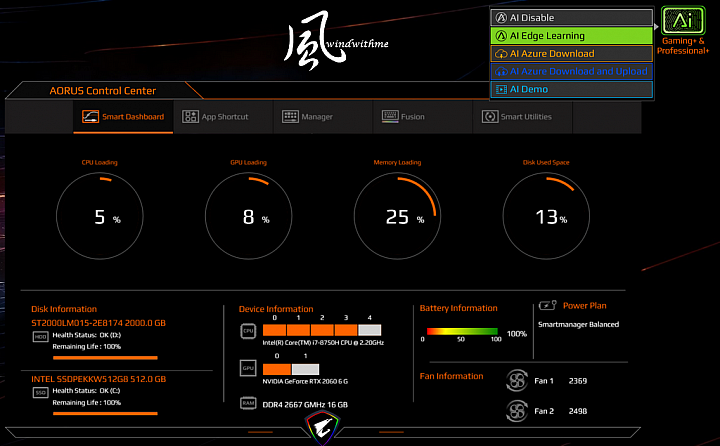Image resolution: width=720 pixels, height=446 pixels.
Task: Click Smartmanager Balanced power plan text
Action: pos(579,324)
